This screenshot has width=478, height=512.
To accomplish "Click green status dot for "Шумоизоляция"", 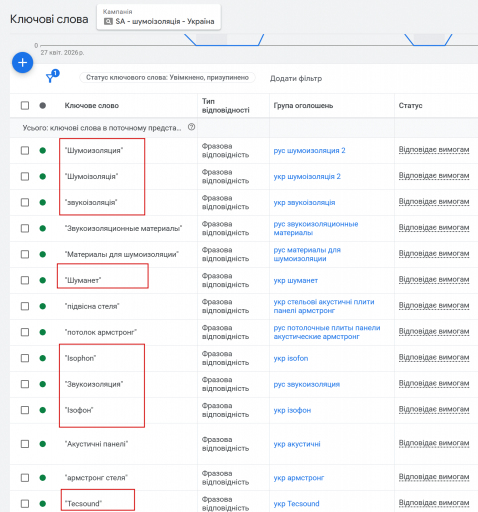I will (x=43, y=150).
